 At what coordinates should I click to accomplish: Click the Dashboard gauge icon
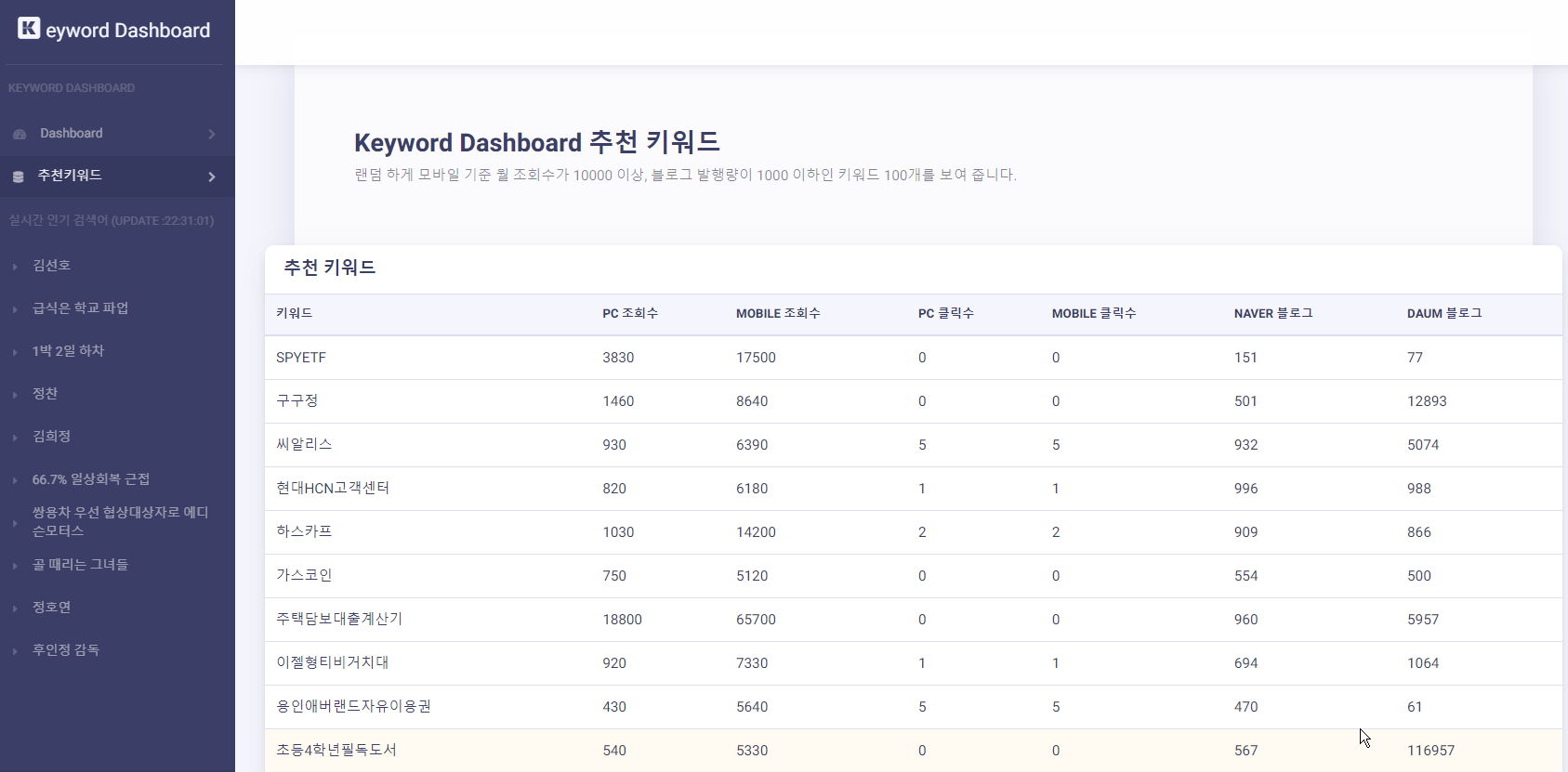pos(20,135)
